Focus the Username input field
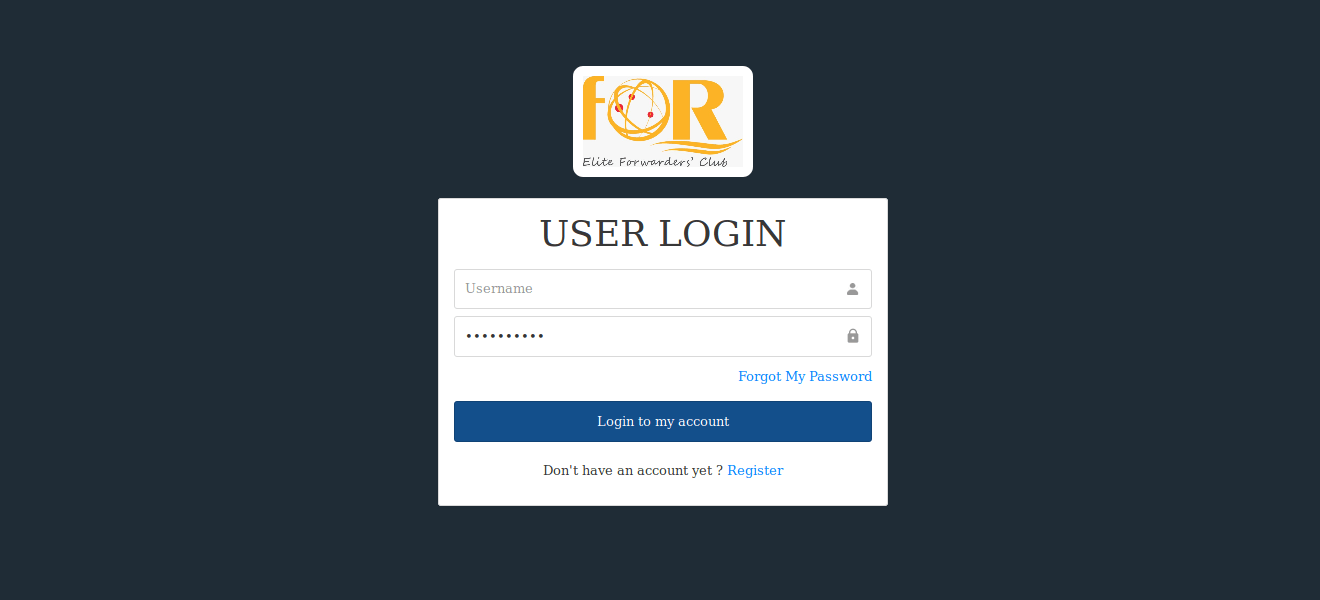 tap(662, 289)
